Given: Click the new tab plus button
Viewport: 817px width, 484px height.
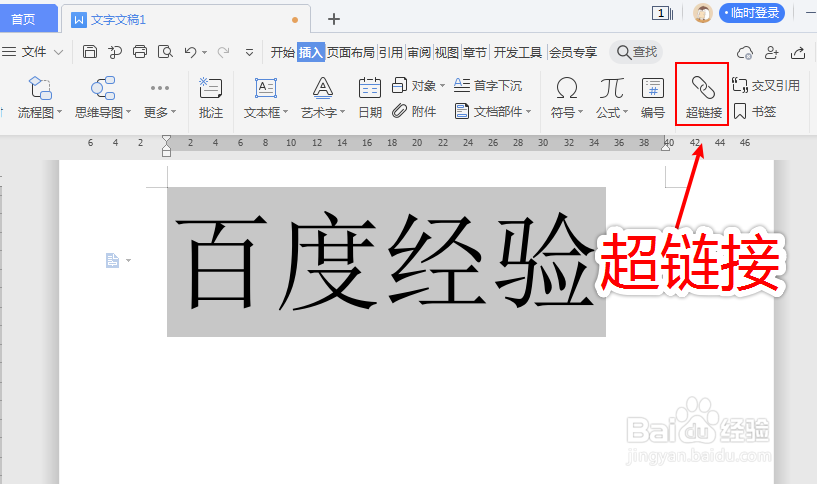Looking at the screenshot, I should point(333,19).
